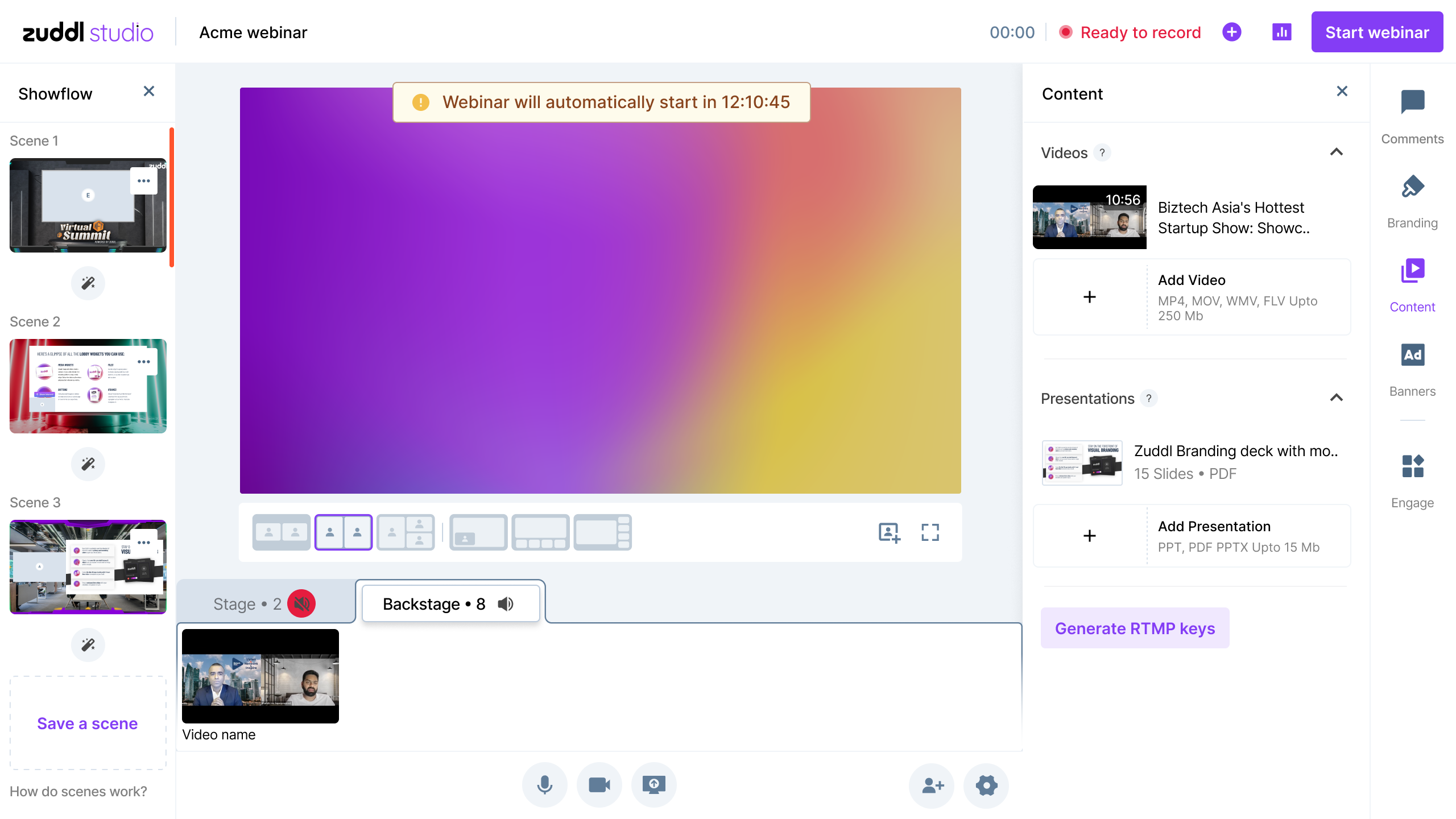
Task: Click the Start webinar button
Action: click(x=1376, y=32)
